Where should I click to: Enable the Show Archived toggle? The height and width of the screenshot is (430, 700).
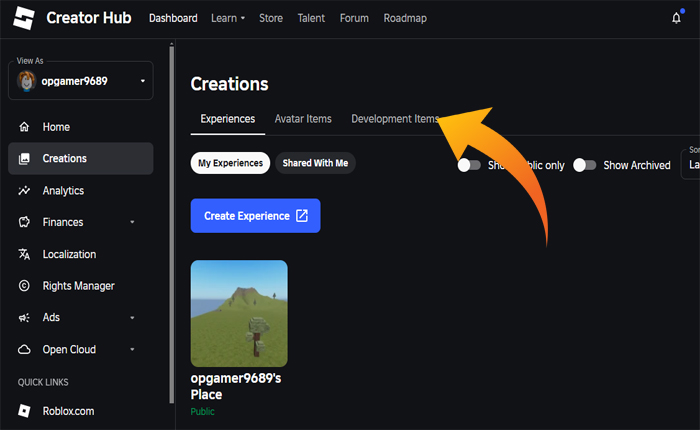[585, 165]
